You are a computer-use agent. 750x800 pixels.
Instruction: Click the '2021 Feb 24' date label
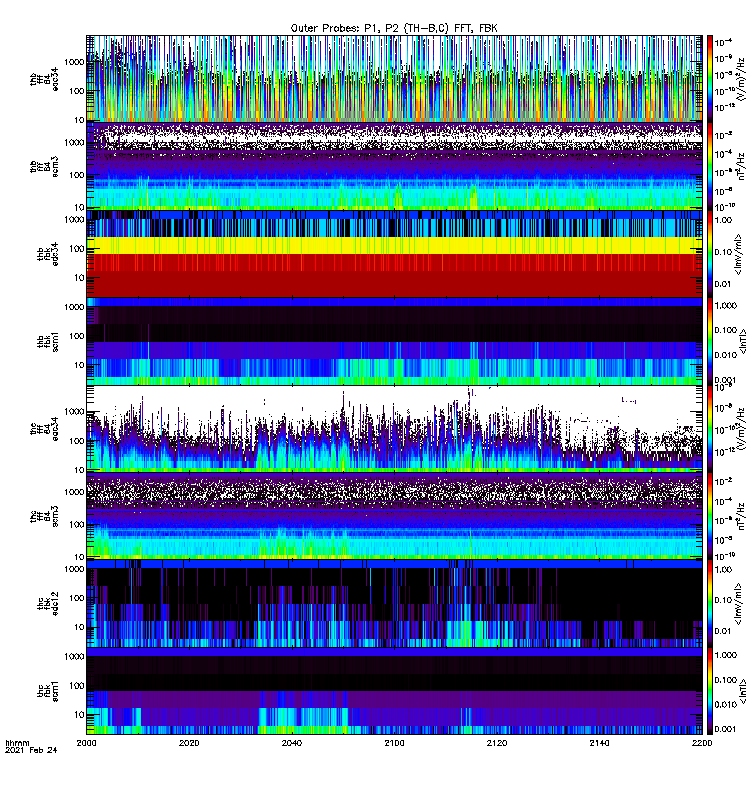(31, 750)
